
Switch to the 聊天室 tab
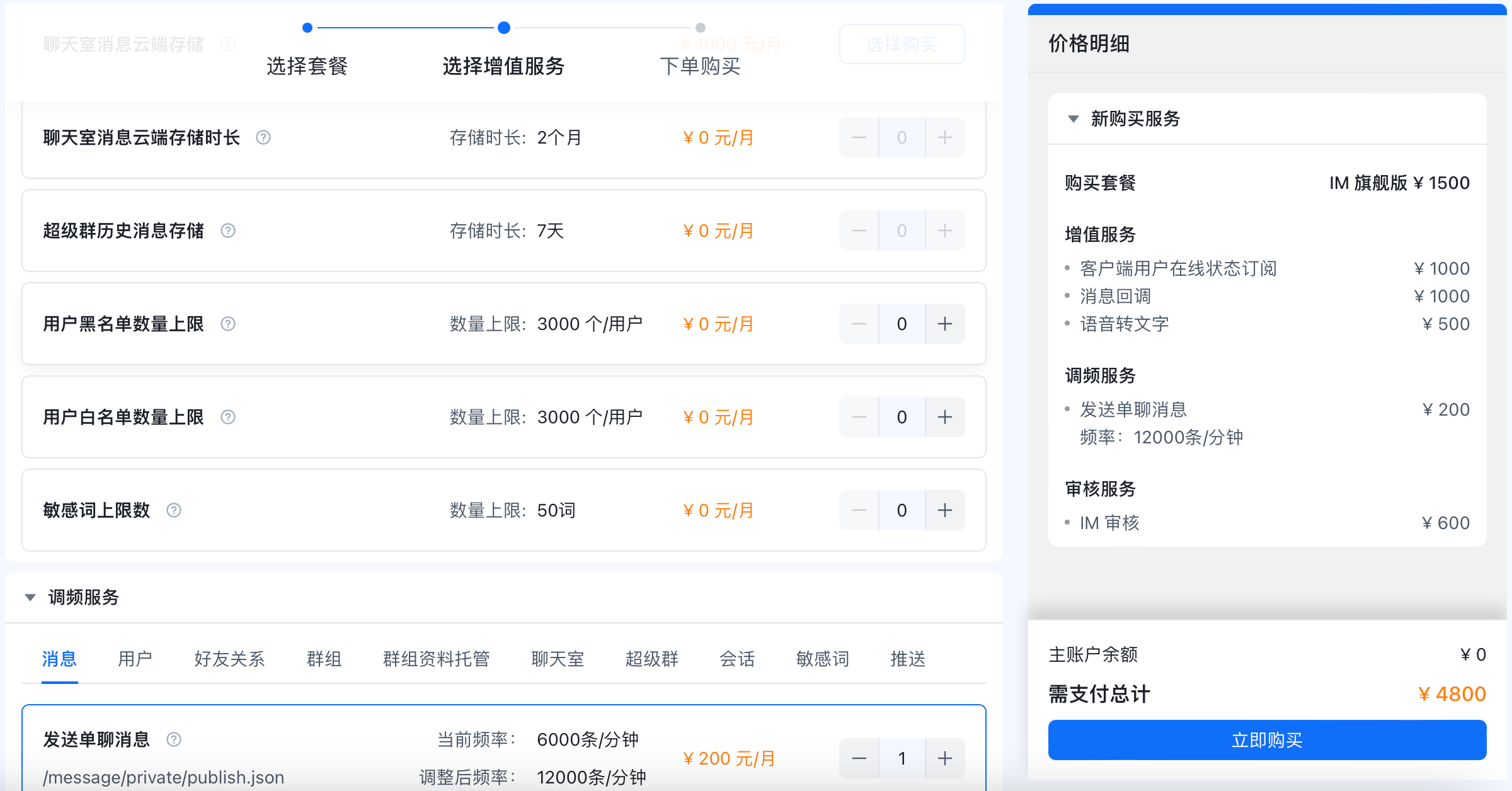click(558, 659)
